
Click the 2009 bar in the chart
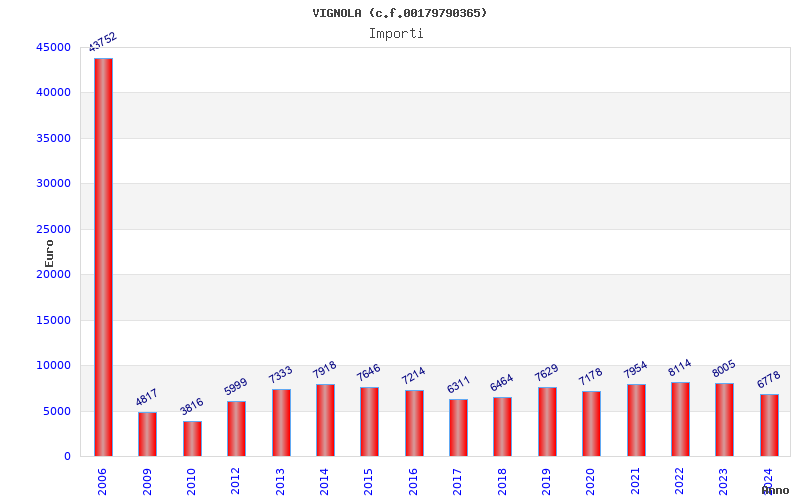point(147,434)
